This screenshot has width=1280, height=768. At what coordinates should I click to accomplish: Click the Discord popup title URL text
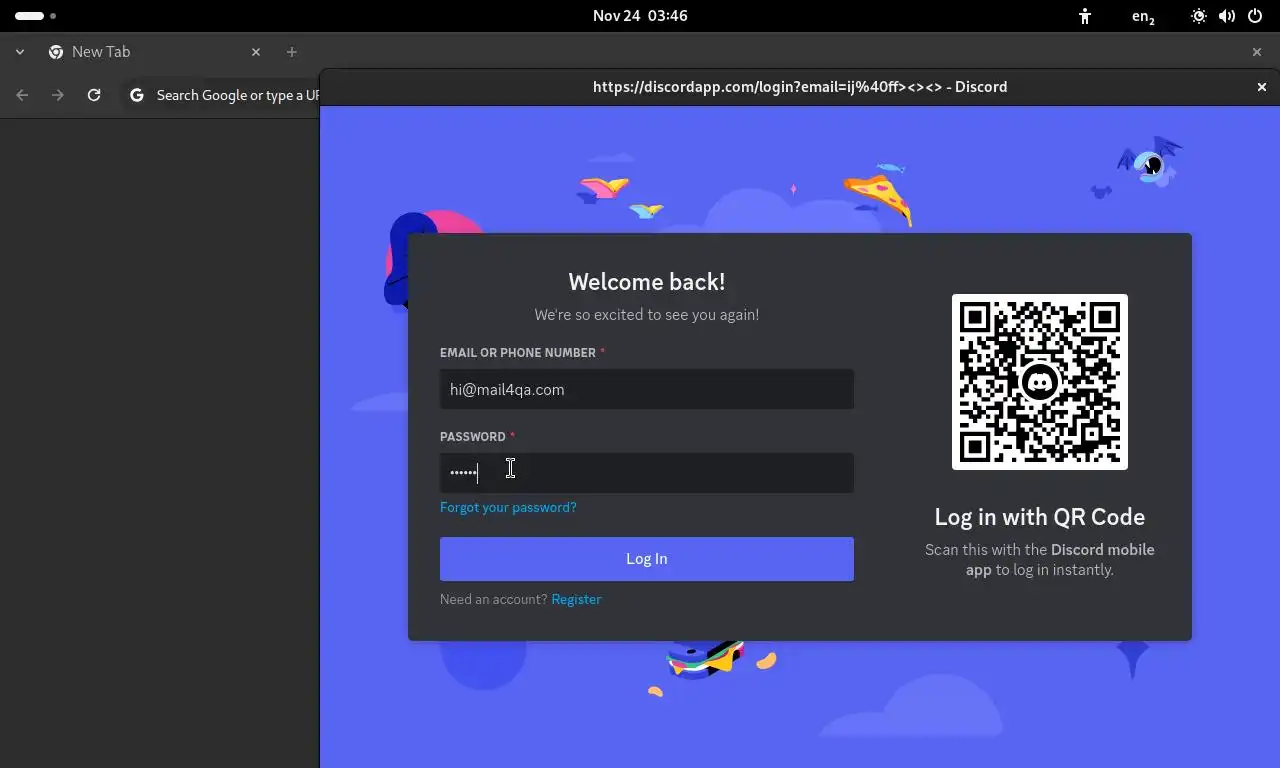click(x=800, y=87)
